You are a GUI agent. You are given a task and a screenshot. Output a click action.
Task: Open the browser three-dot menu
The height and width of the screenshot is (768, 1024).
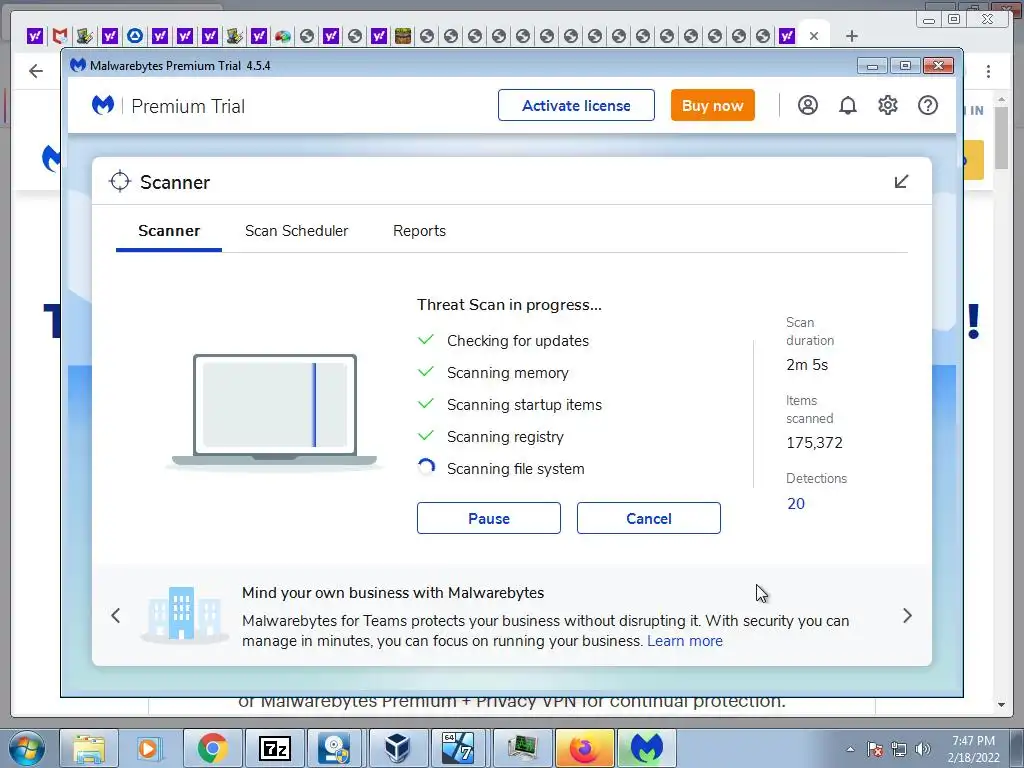988,71
